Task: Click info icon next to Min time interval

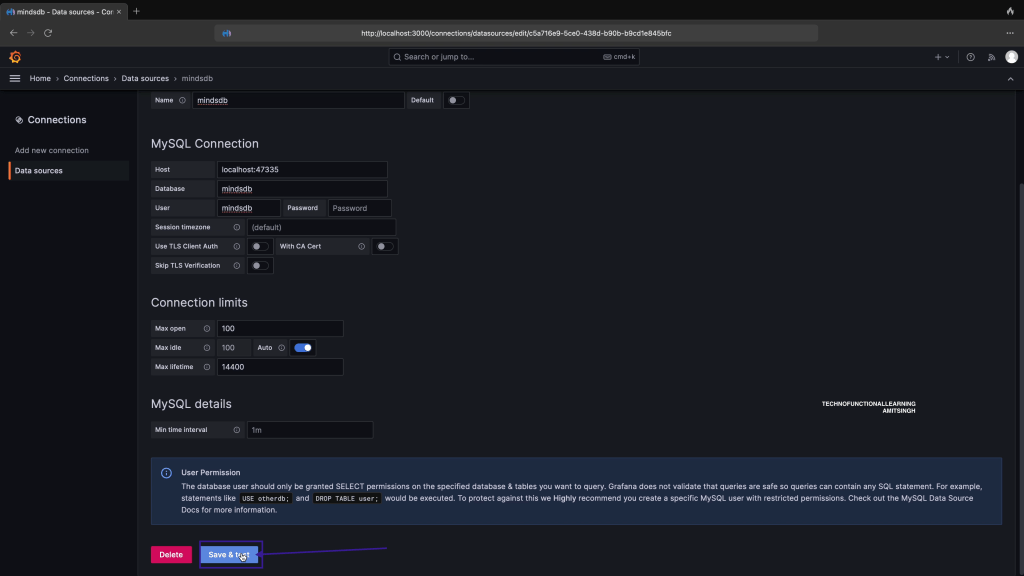Action: [x=237, y=430]
